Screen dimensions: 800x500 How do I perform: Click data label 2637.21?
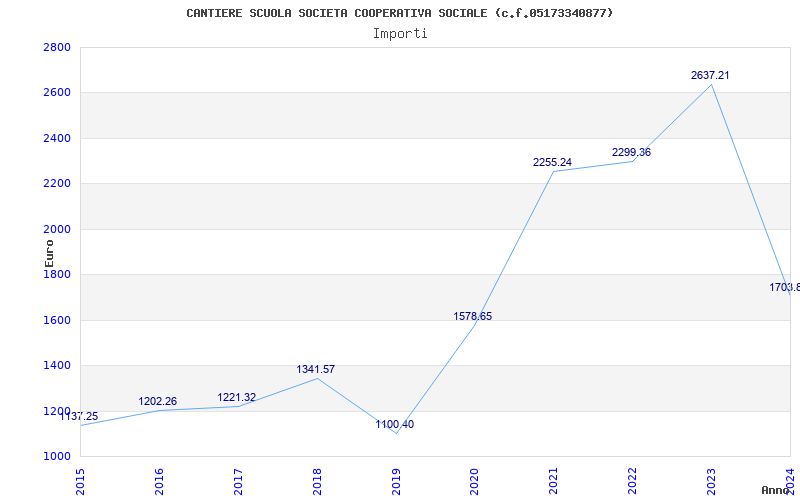click(710, 76)
